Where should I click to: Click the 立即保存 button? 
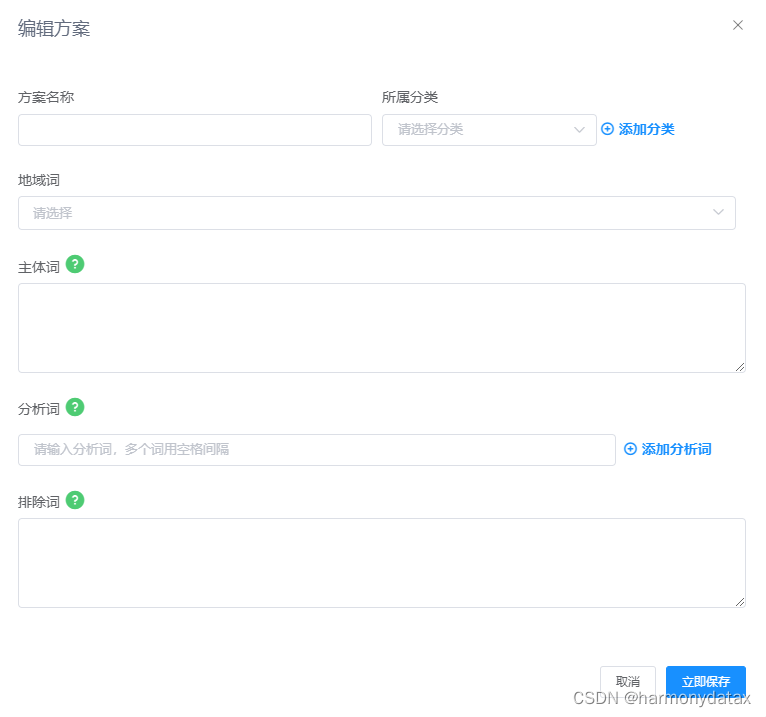[x=706, y=681]
